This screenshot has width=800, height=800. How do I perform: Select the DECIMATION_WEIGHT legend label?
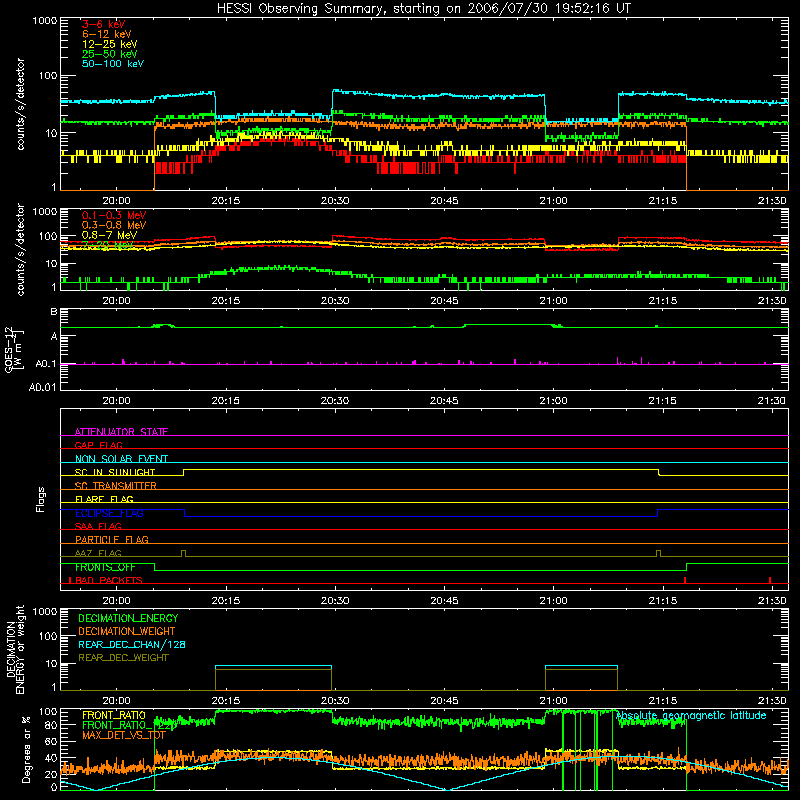click(x=127, y=631)
